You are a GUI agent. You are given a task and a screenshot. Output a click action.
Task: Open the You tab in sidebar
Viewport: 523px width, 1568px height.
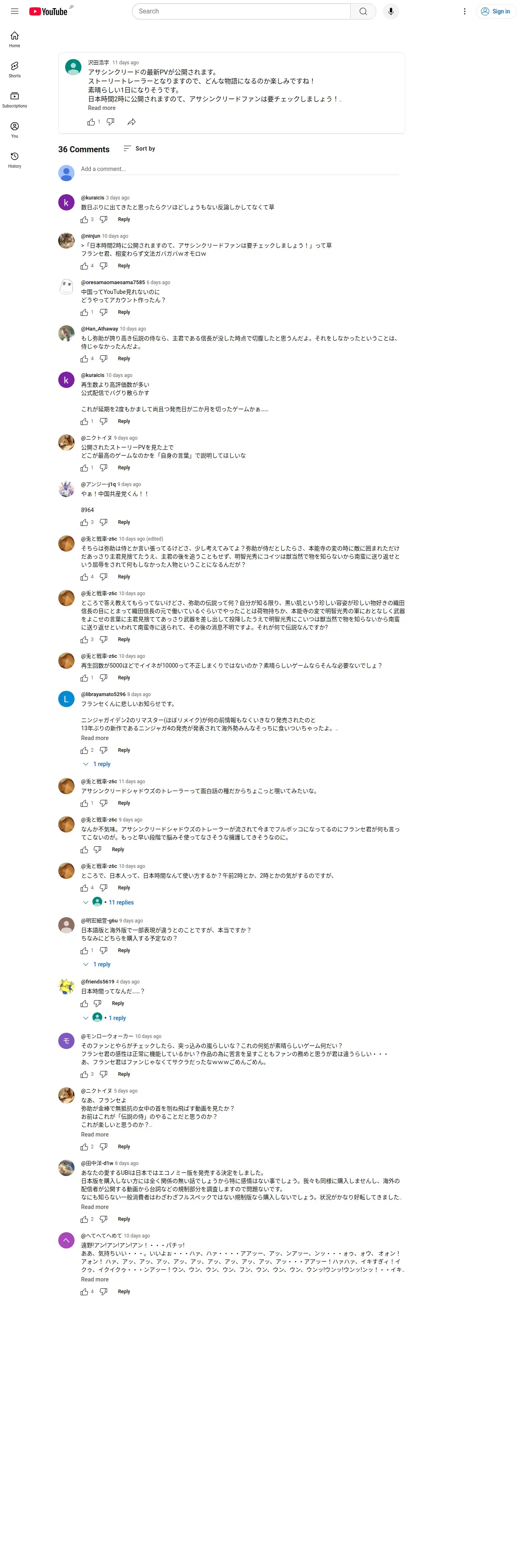(x=15, y=130)
